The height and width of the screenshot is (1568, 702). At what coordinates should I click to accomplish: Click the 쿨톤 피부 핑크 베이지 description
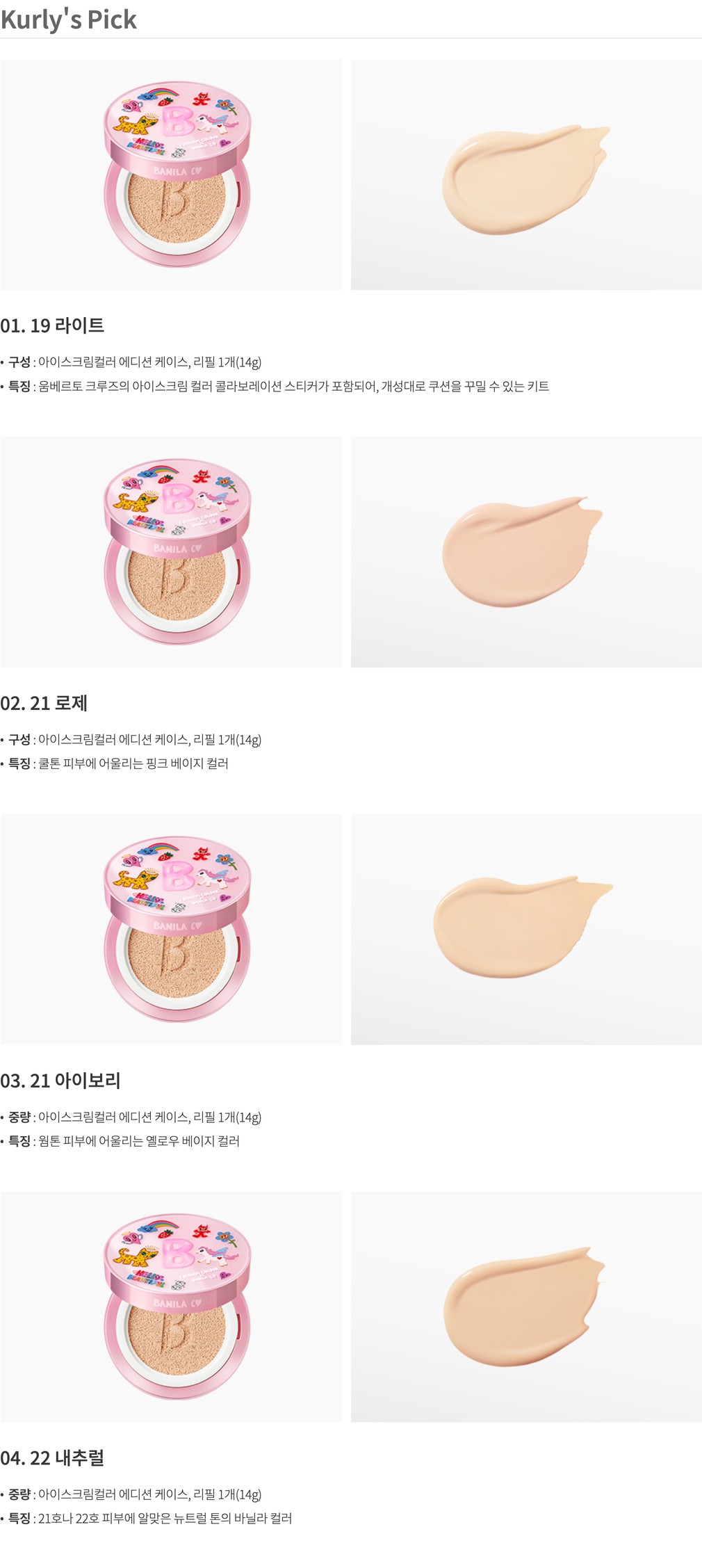115,763
